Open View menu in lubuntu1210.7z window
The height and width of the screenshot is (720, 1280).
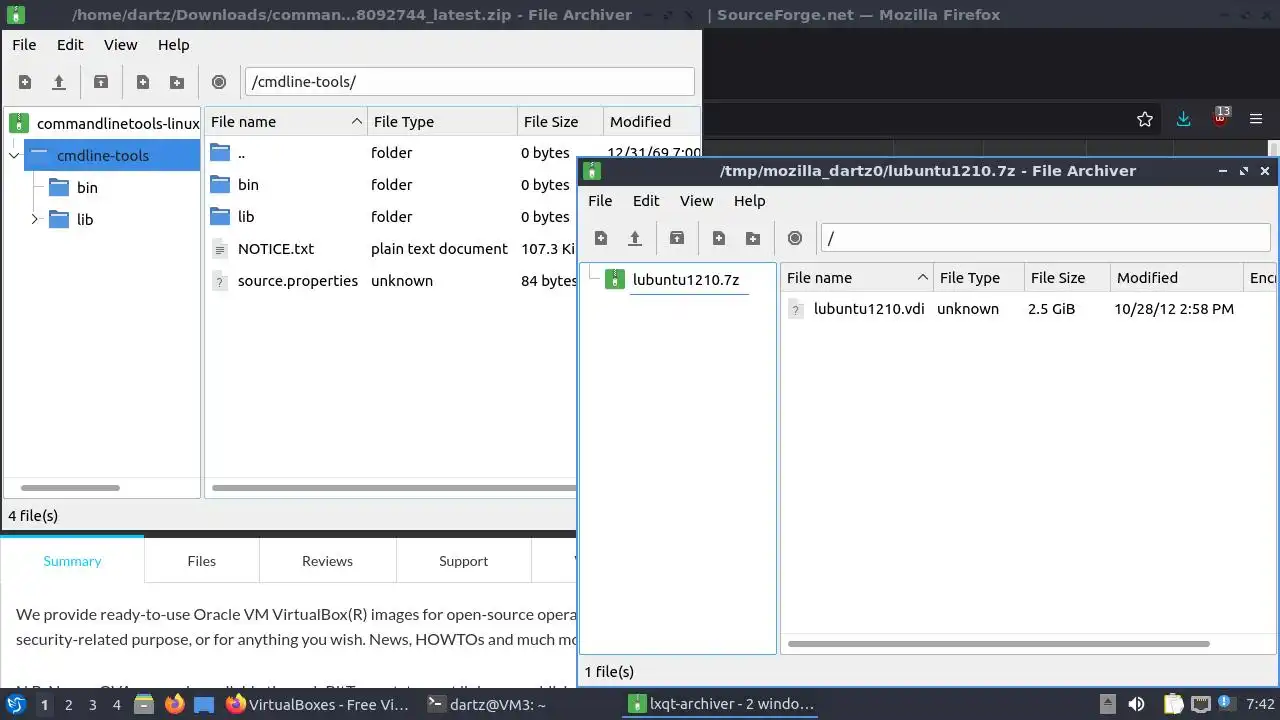(697, 200)
